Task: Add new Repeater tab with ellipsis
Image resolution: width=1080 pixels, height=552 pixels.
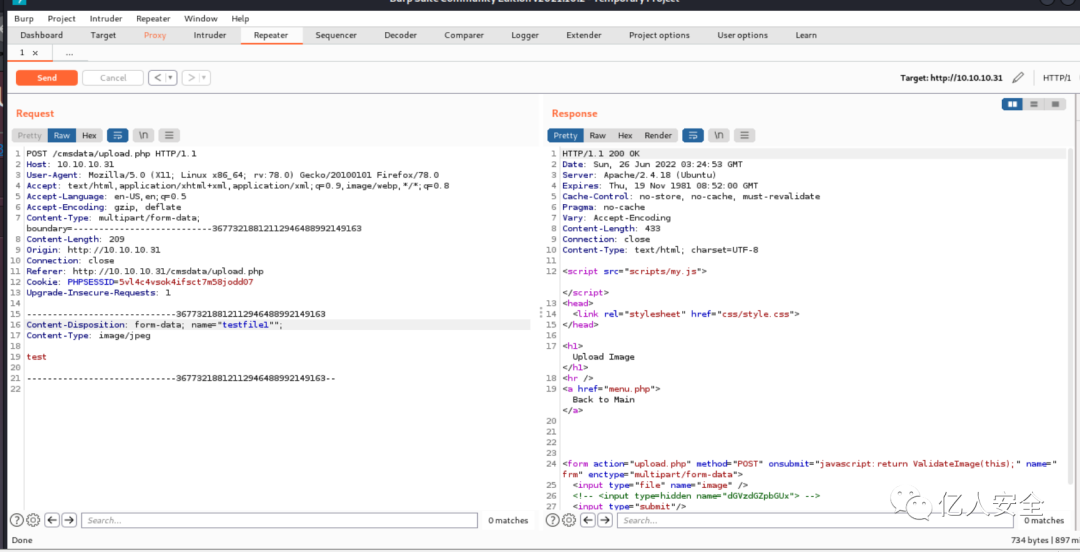Action: pyautogui.click(x=70, y=53)
